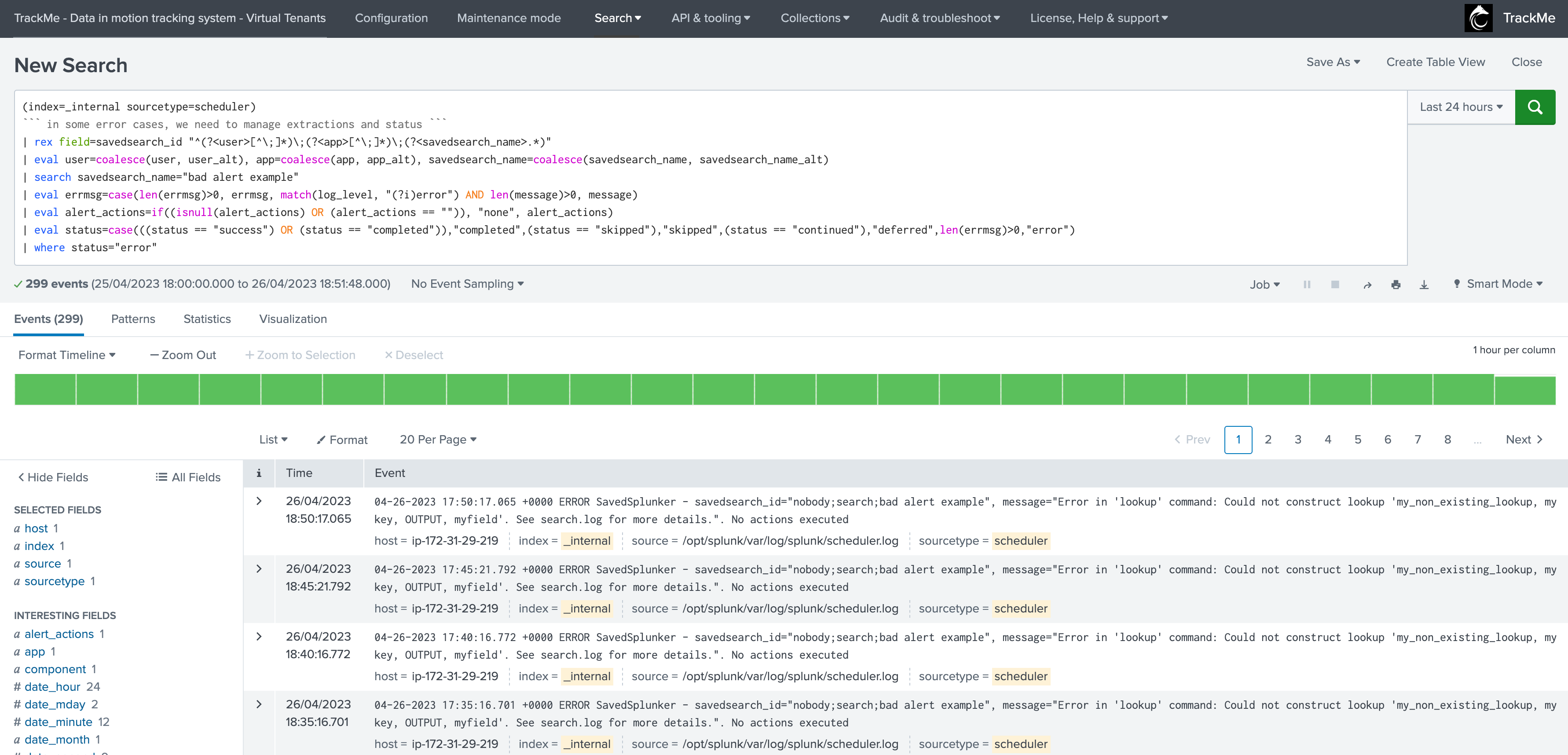The image size is (1568, 755).
Task: Open Maintenance mode
Action: (509, 18)
